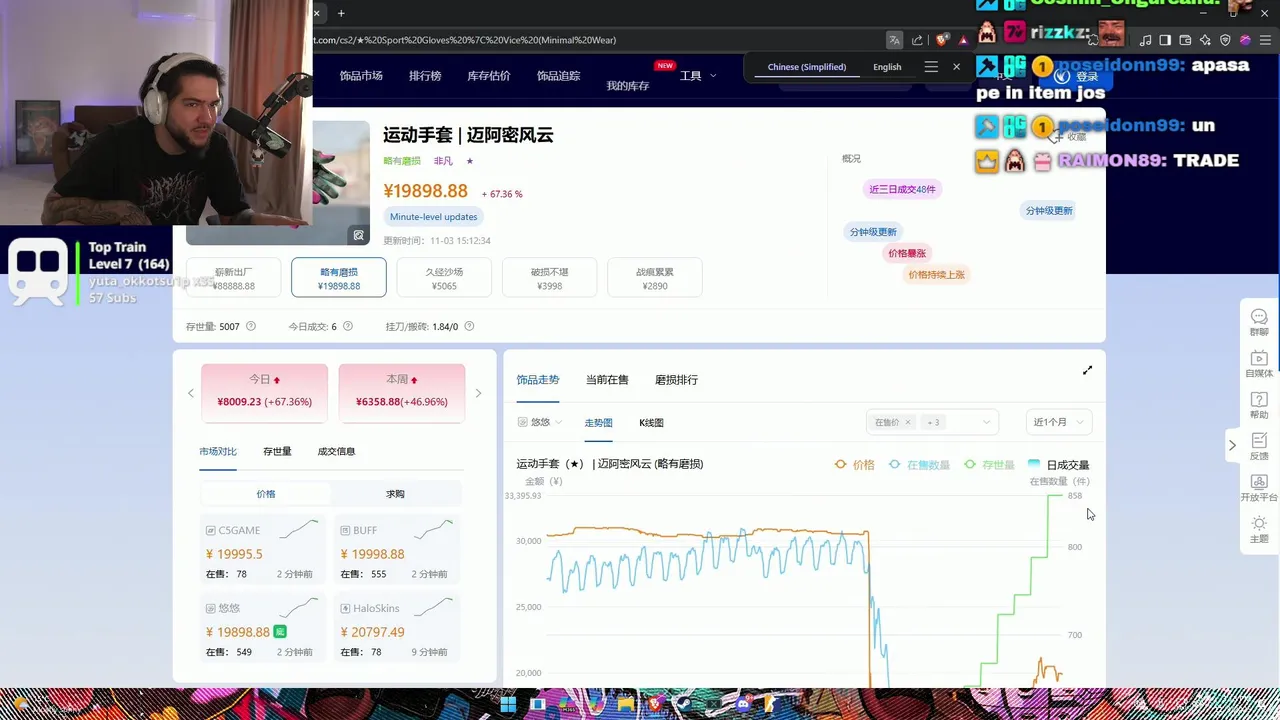Click the image zoom icon on item thumbnail

pyautogui.click(x=358, y=235)
